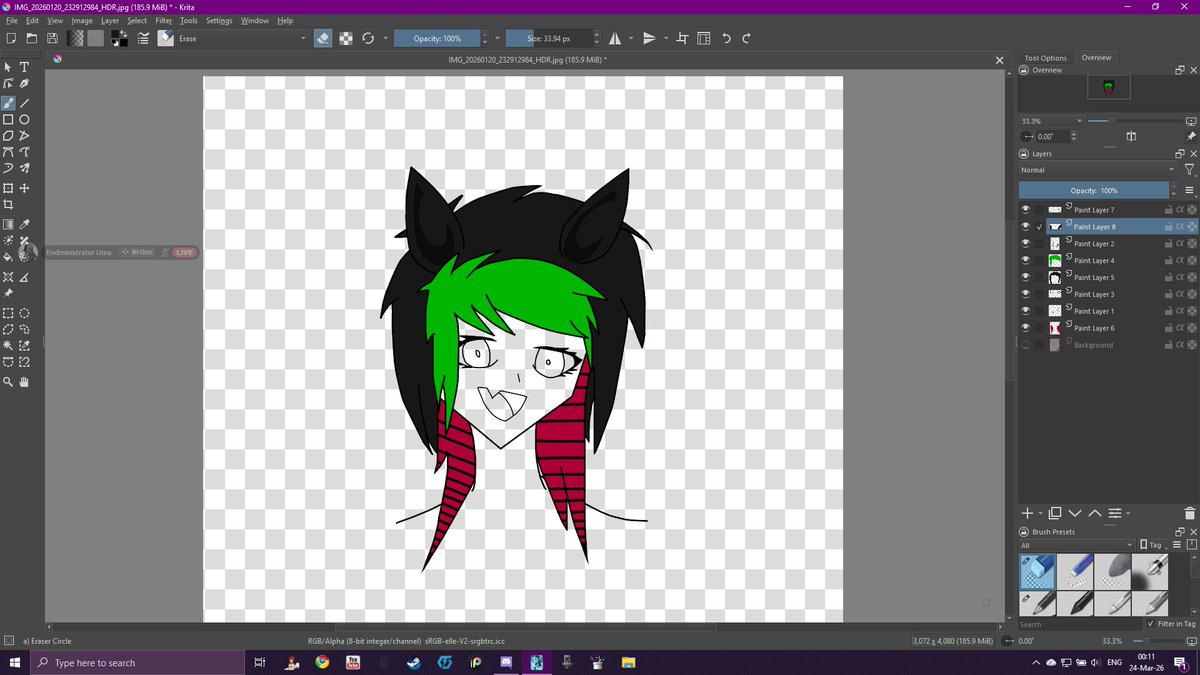This screenshot has width=1200, height=675.
Task: Select the Rectangular Selection tool
Action: coord(8,313)
